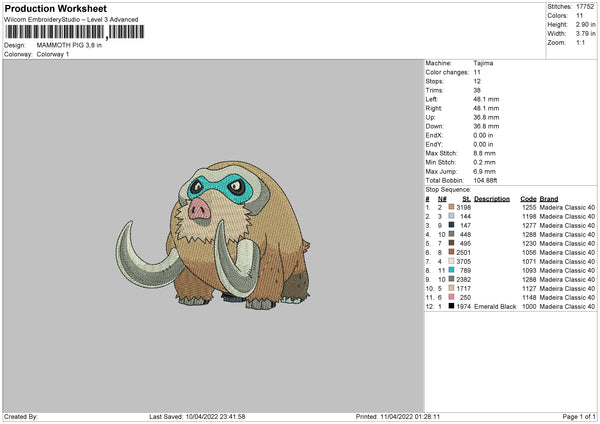Click the Max Stitch value '8.8 mm'

click(x=484, y=153)
